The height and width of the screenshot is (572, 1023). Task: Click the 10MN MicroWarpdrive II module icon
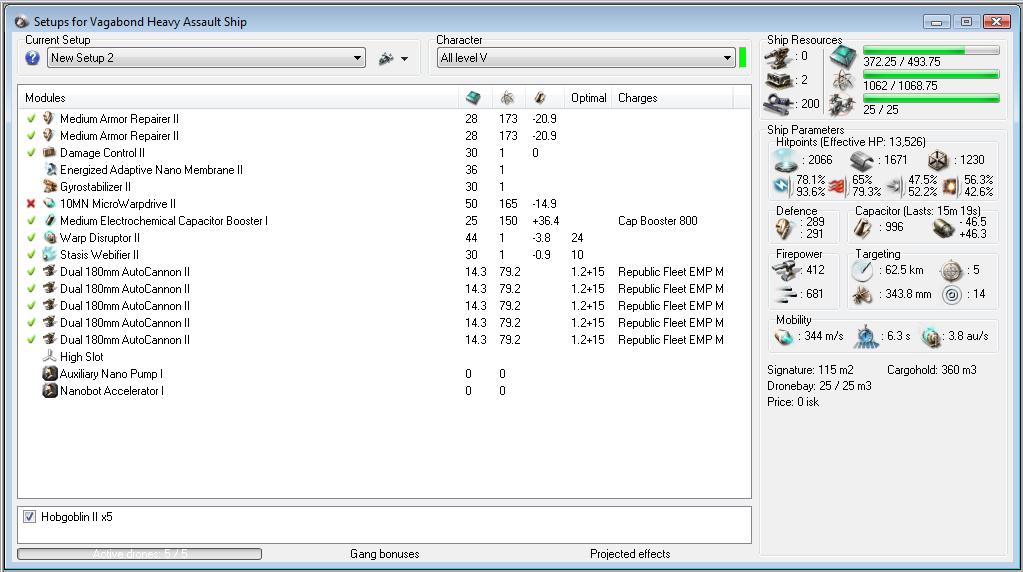(49, 203)
